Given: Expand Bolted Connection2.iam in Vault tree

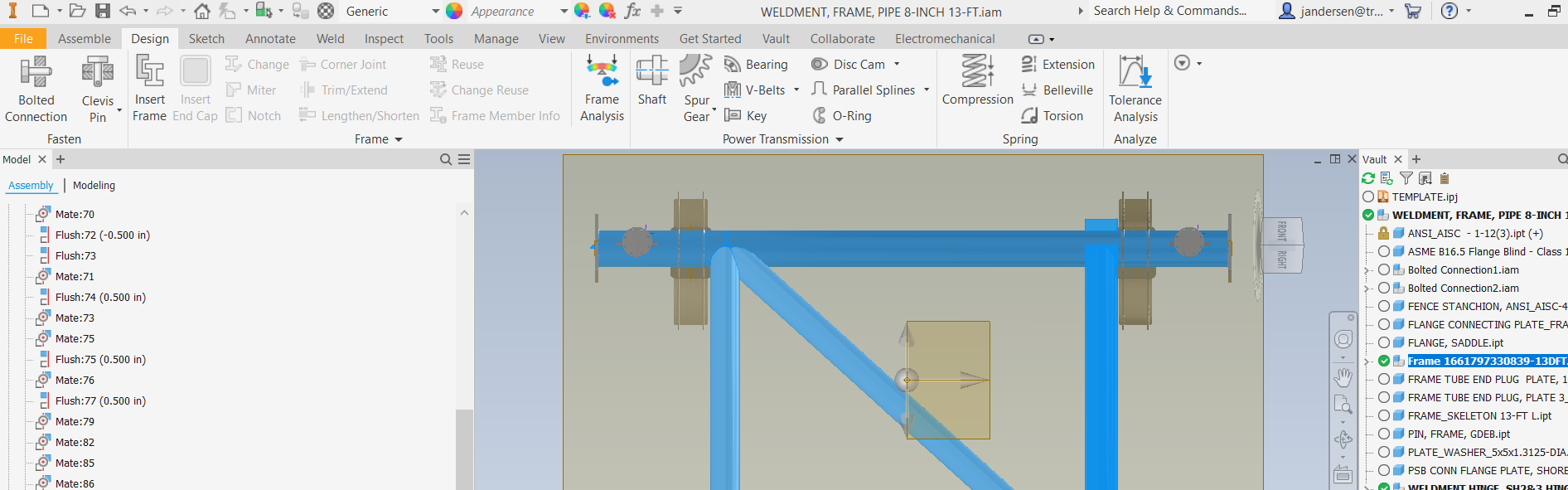Looking at the screenshot, I should pyautogui.click(x=1367, y=289).
